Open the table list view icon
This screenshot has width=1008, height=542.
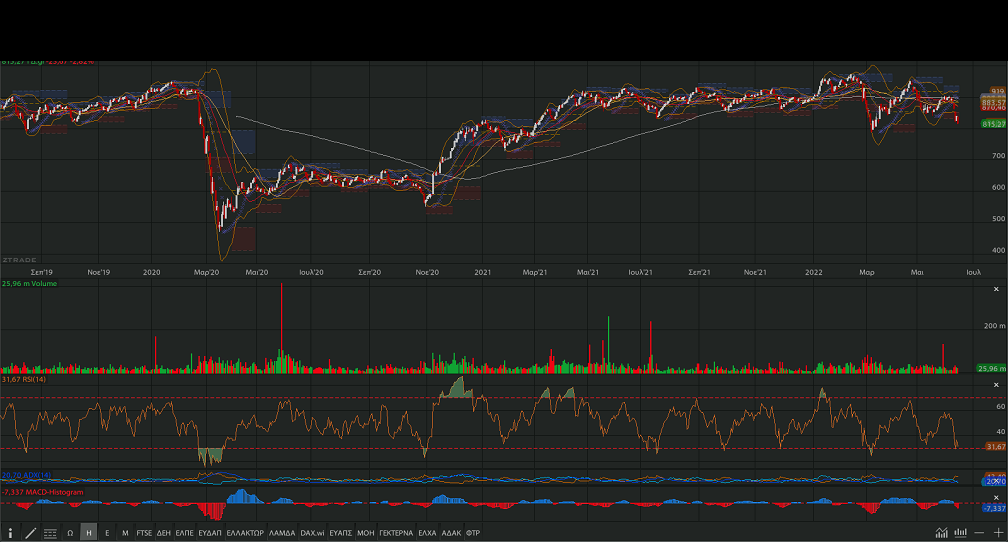(50, 533)
